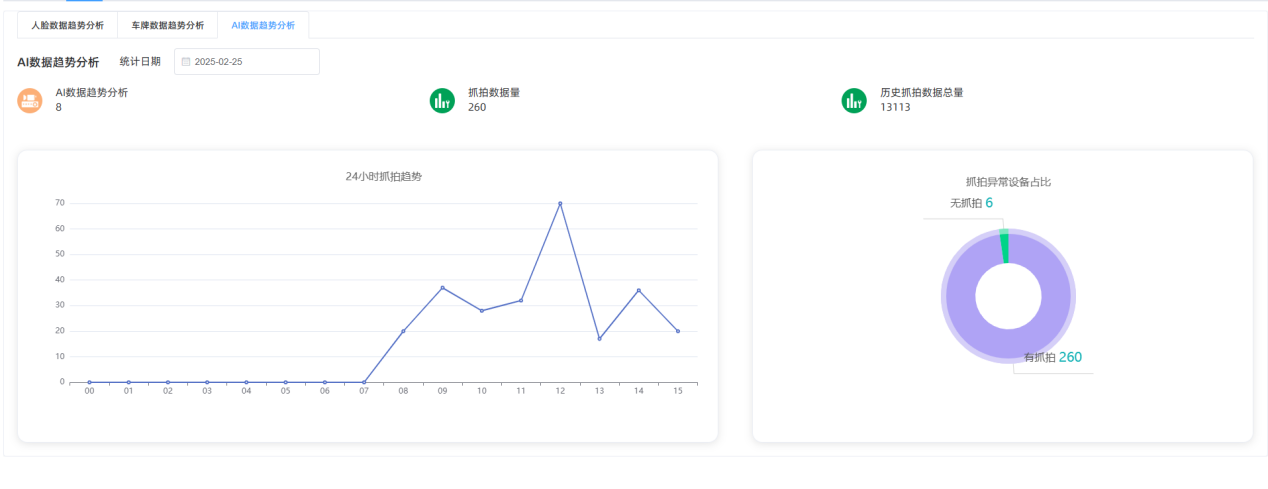1268x489 pixels.
Task: Click the data point at hour 13
Action: coord(599,339)
